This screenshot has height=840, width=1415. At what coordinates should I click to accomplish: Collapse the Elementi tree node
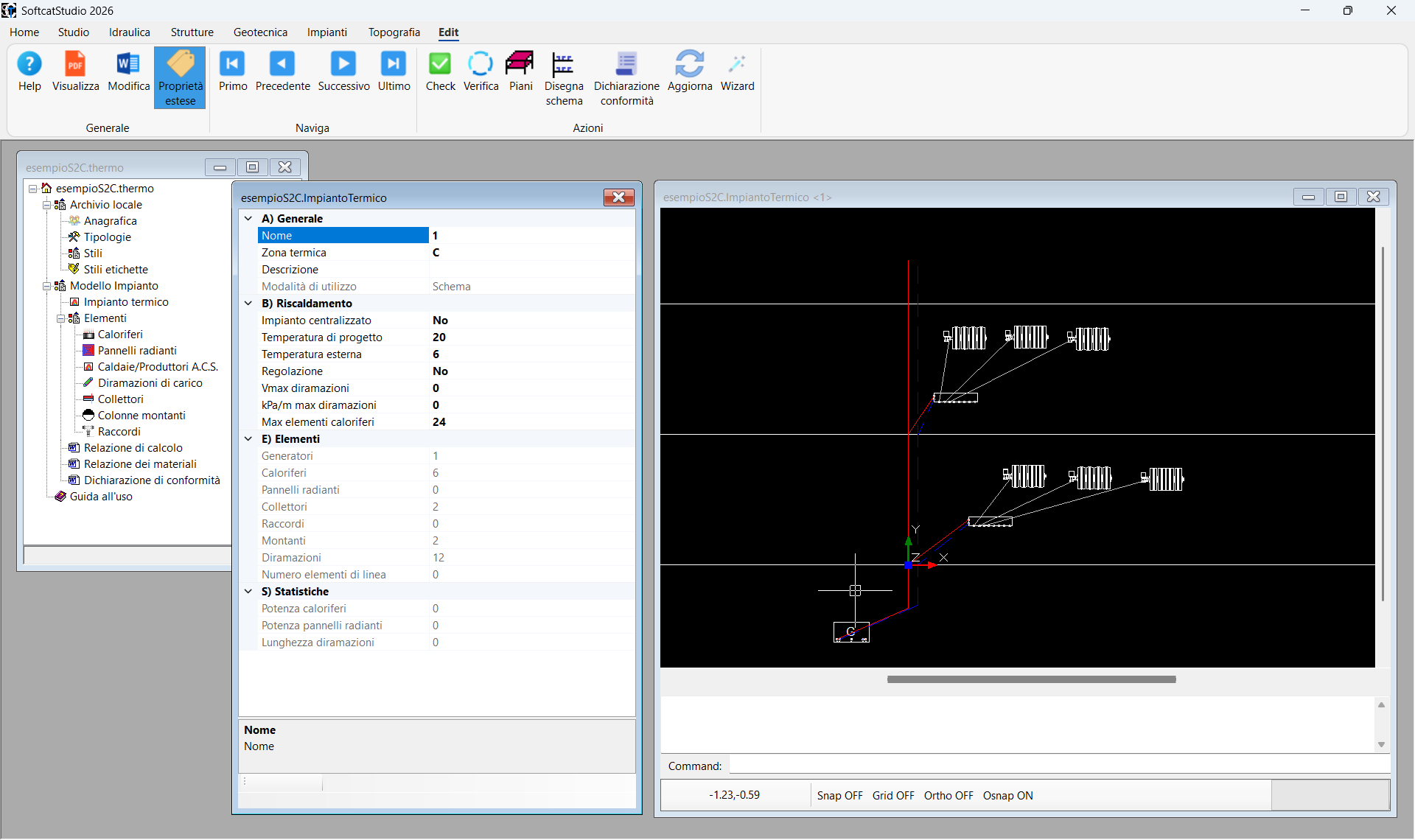tap(60, 318)
